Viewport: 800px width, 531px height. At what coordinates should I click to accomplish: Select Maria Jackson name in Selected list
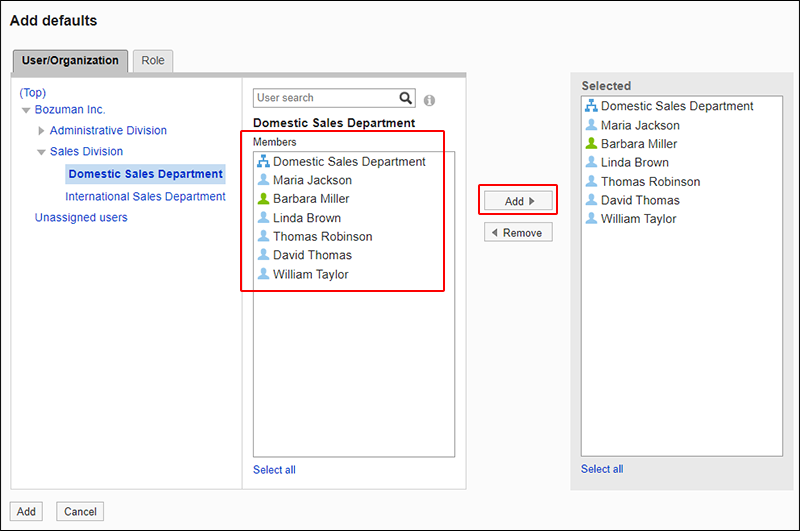tap(640, 125)
